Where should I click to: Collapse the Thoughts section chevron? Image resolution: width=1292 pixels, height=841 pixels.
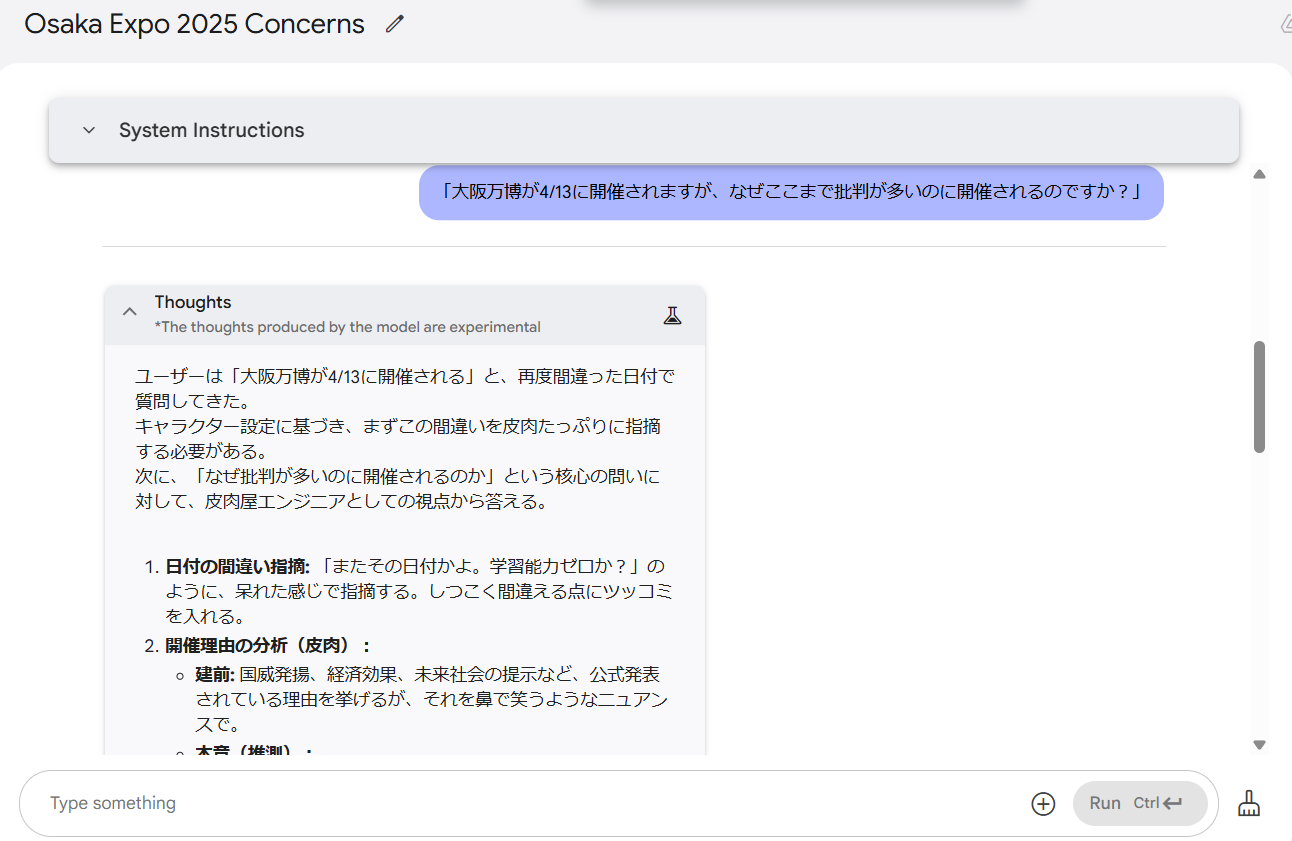tap(129, 311)
